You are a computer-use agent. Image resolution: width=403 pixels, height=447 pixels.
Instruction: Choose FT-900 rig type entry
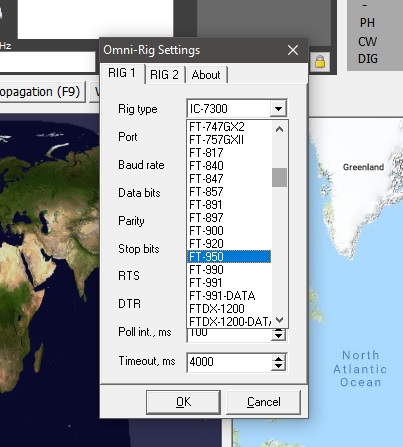tap(229, 231)
